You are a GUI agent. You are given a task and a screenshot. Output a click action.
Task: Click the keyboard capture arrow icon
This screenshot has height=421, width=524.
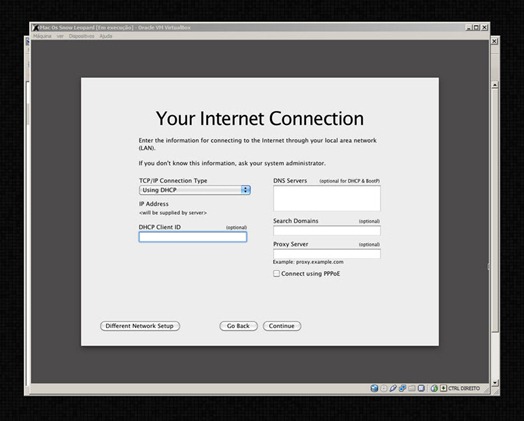click(443, 388)
